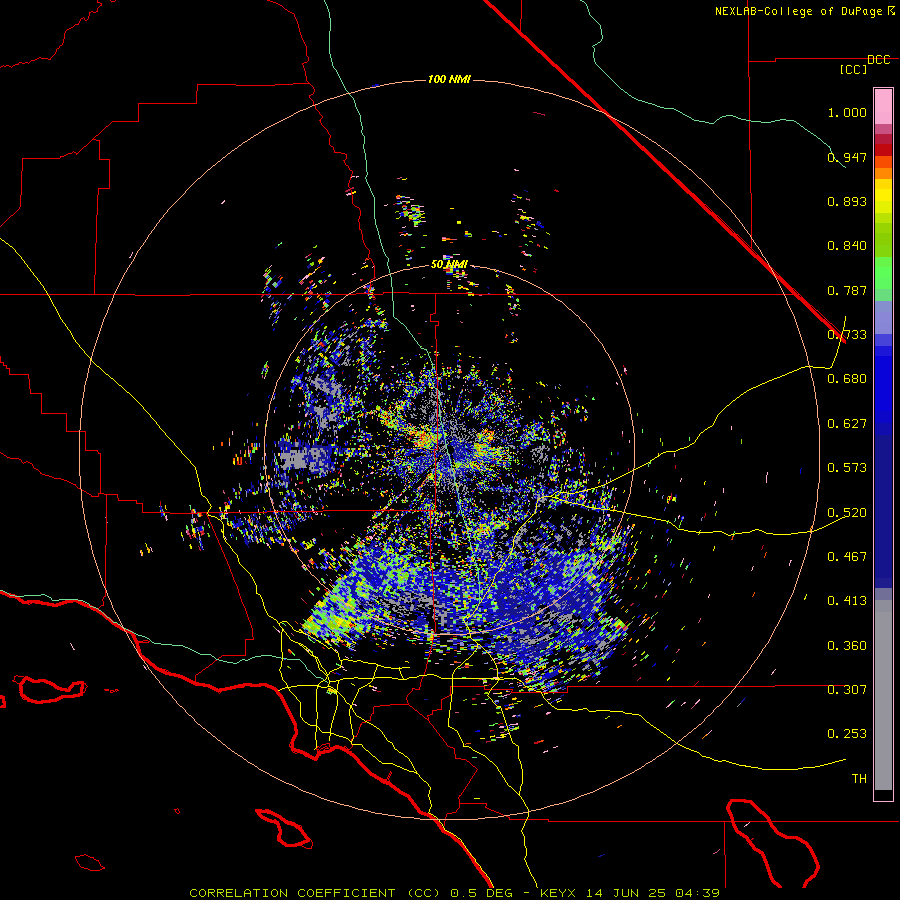Click the 0.893 scale label

coord(847,201)
